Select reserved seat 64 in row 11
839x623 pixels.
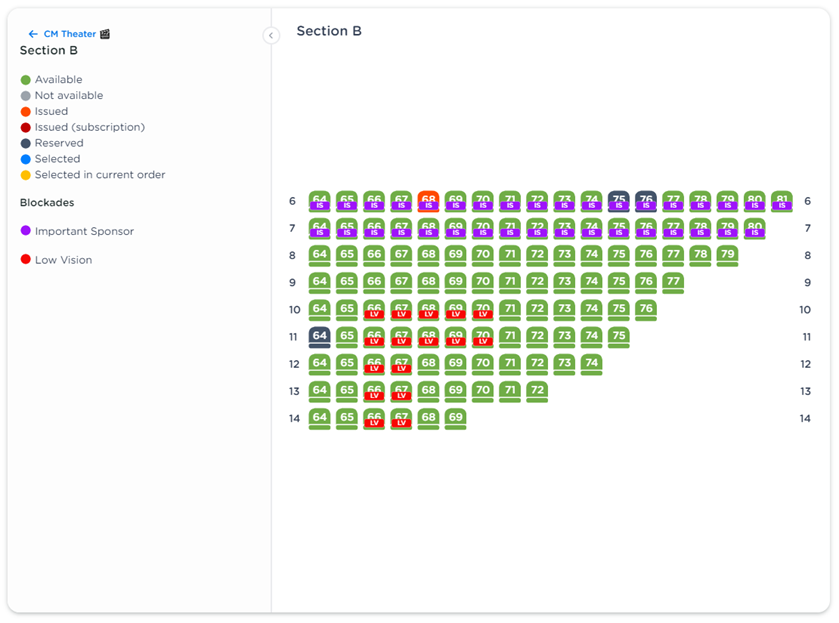click(x=320, y=337)
